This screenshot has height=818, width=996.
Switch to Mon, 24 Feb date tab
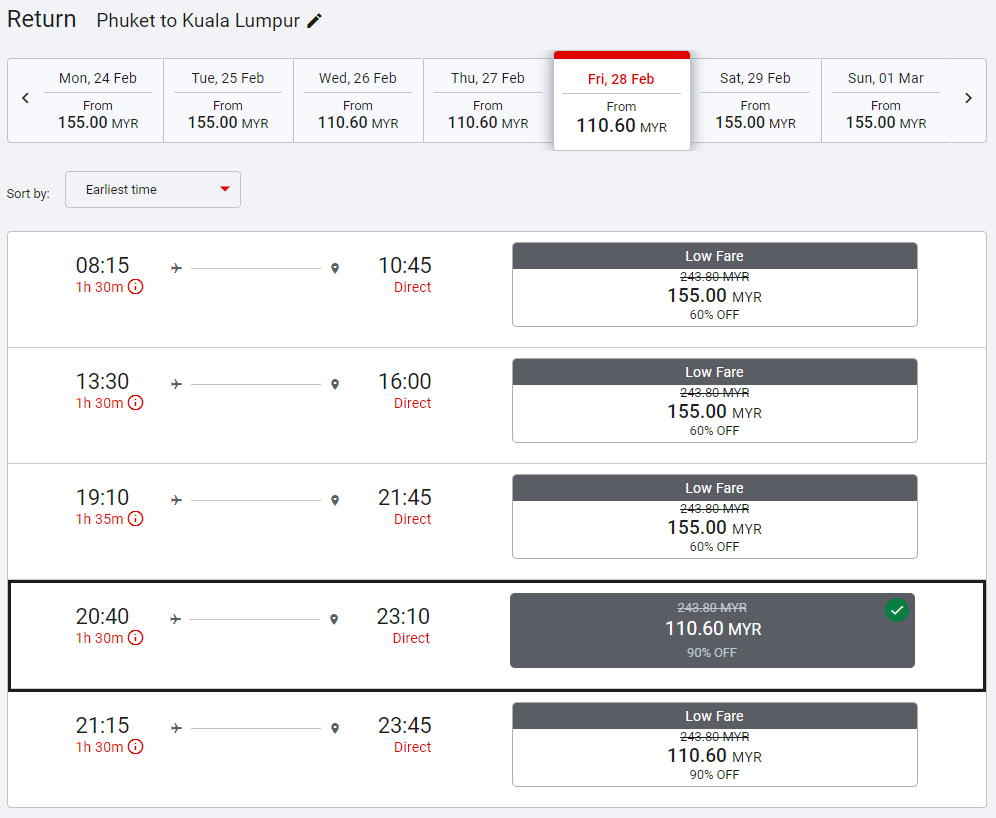(x=98, y=101)
